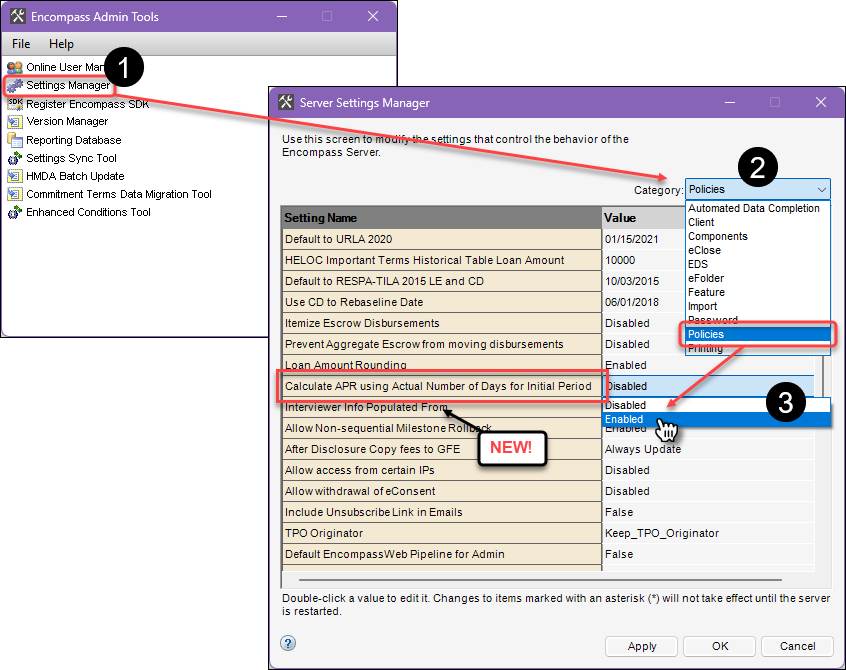Viewport: 846px width, 670px height.
Task: Click Use CD to Rebaseline Date row
Action: click(442, 302)
